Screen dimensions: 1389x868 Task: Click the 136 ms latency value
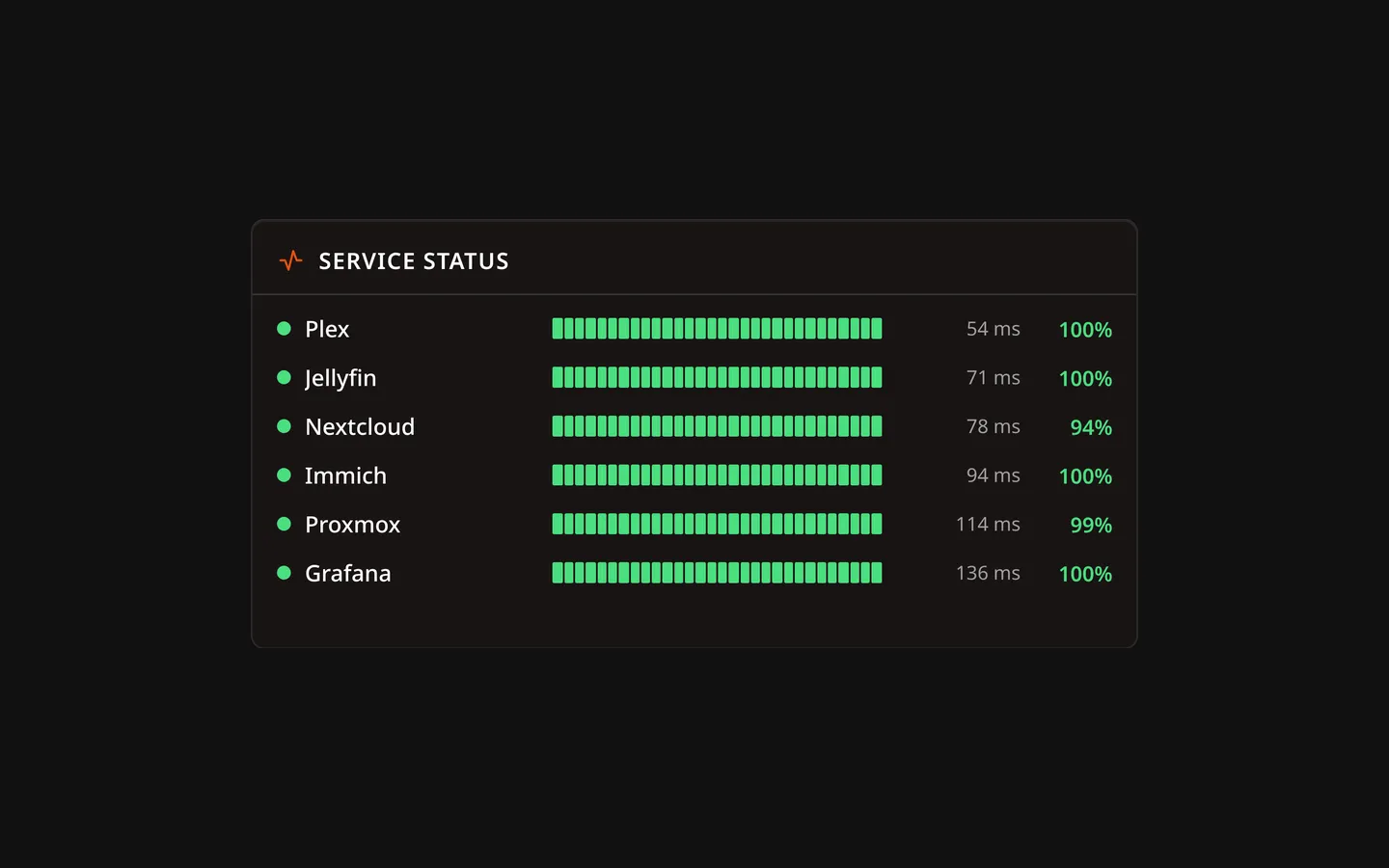coord(988,573)
